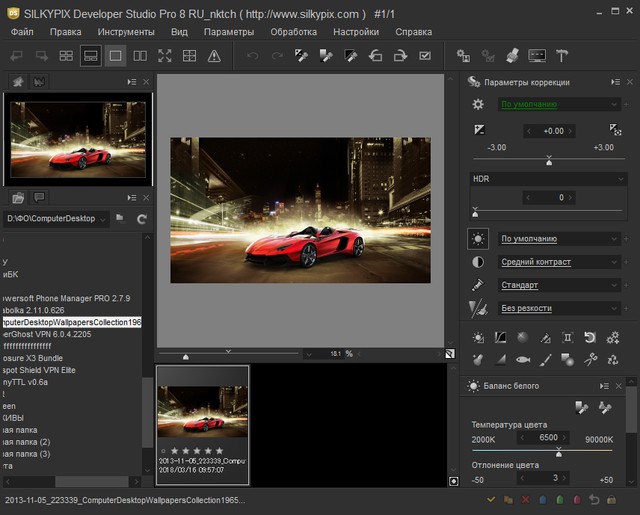Click the warning triangle icon in toolbar
This screenshot has height=515, width=640.
(214, 56)
